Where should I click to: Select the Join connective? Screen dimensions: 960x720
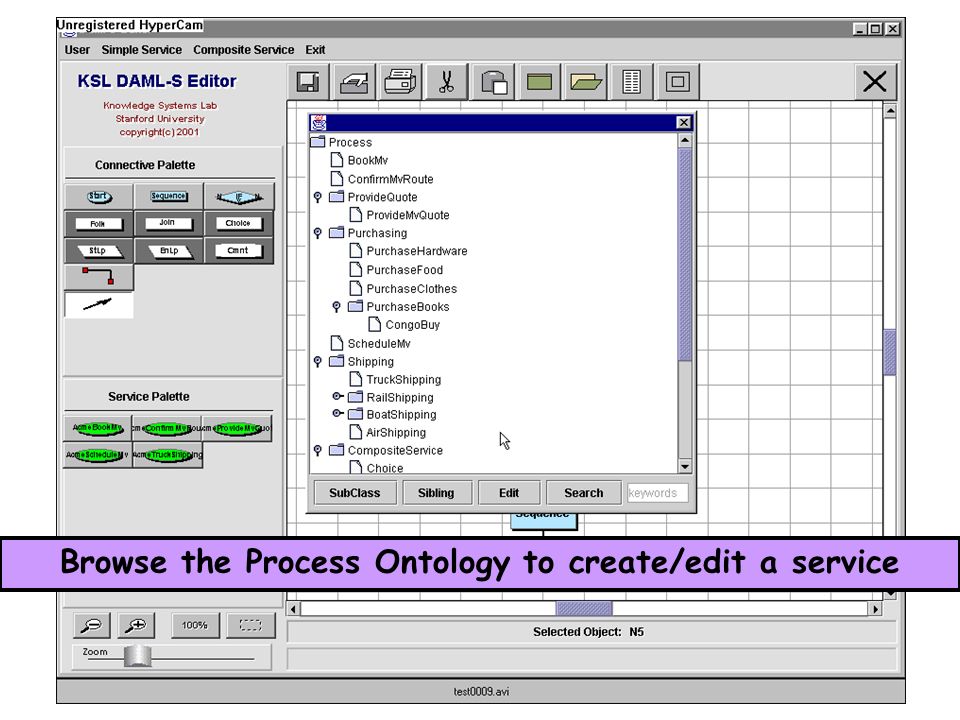[168, 223]
